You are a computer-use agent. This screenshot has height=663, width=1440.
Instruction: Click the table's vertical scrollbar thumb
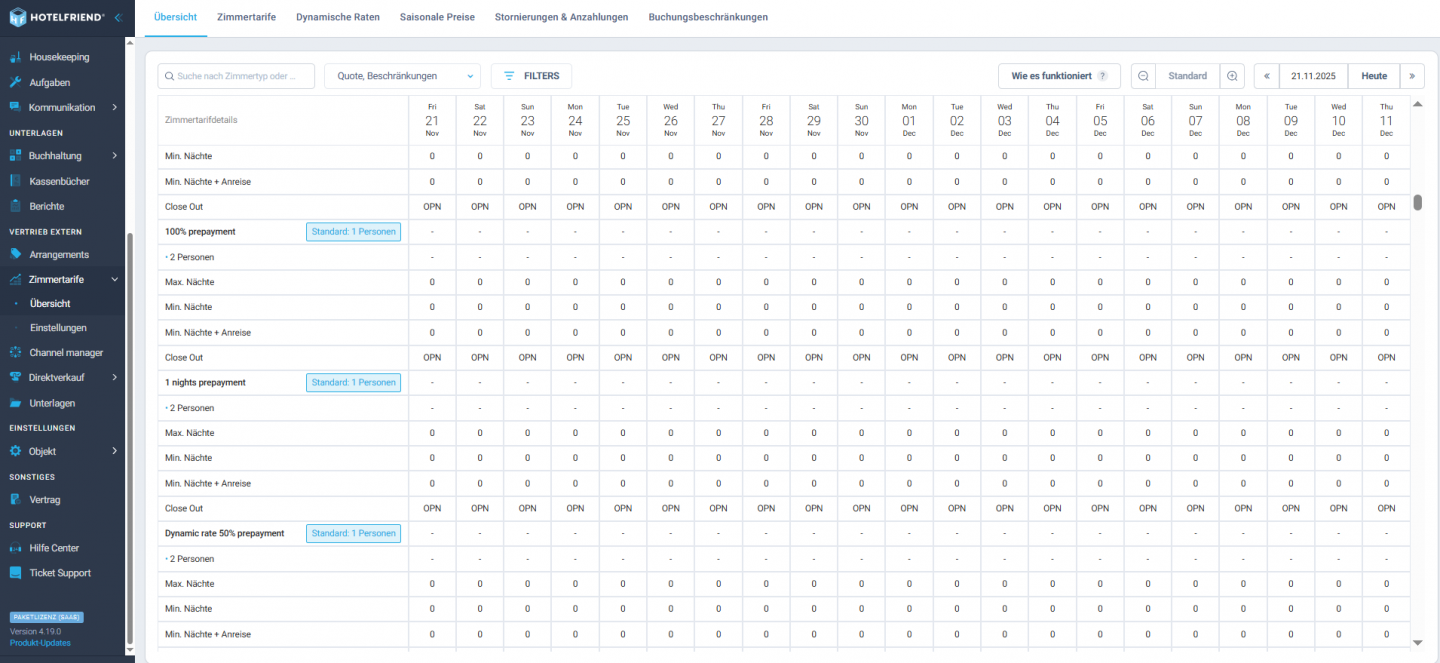pyautogui.click(x=1417, y=203)
